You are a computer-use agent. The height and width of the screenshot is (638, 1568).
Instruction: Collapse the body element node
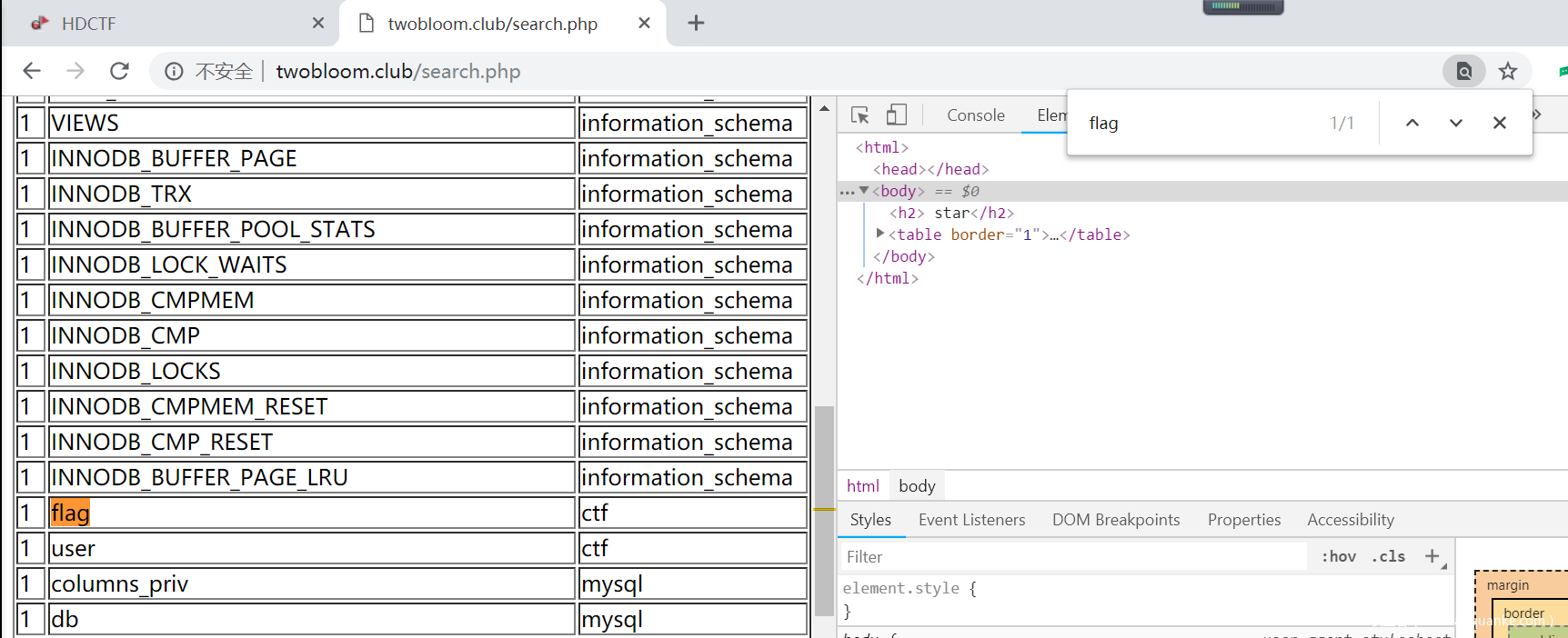click(864, 190)
